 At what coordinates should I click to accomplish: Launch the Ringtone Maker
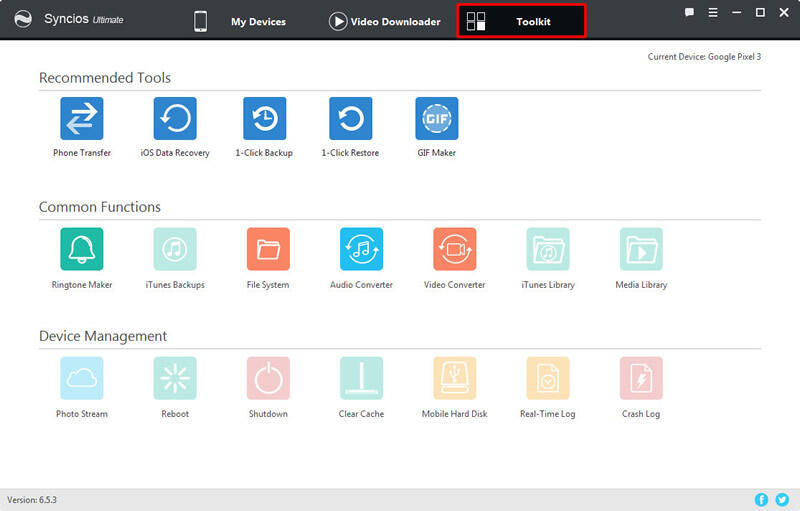click(x=82, y=249)
